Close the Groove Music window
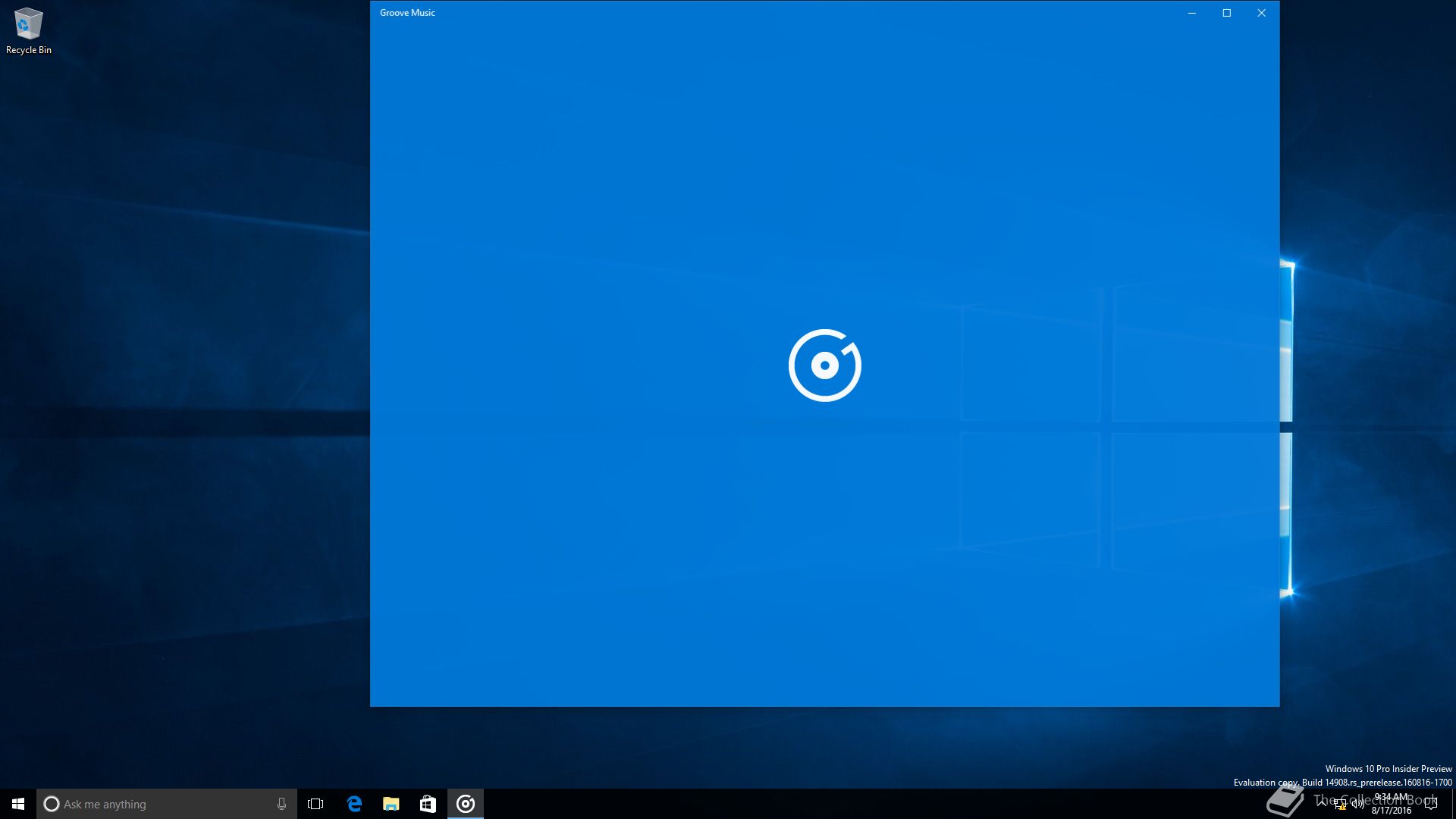The width and height of the screenshot is (1456, 819). pyautogui.click(x=1262, y=13)
